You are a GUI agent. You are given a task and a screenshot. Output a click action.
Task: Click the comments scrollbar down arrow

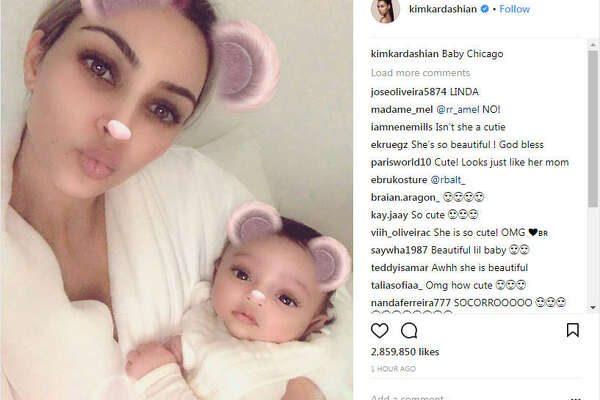point(593,307)
